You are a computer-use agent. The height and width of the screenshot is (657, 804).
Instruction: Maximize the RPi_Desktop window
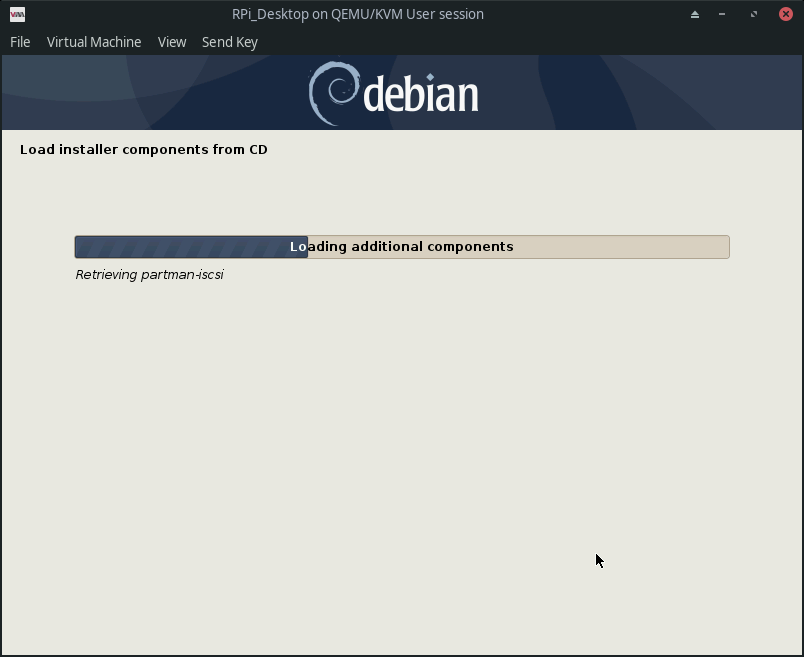pyautogui.click(x=754, y=14)
